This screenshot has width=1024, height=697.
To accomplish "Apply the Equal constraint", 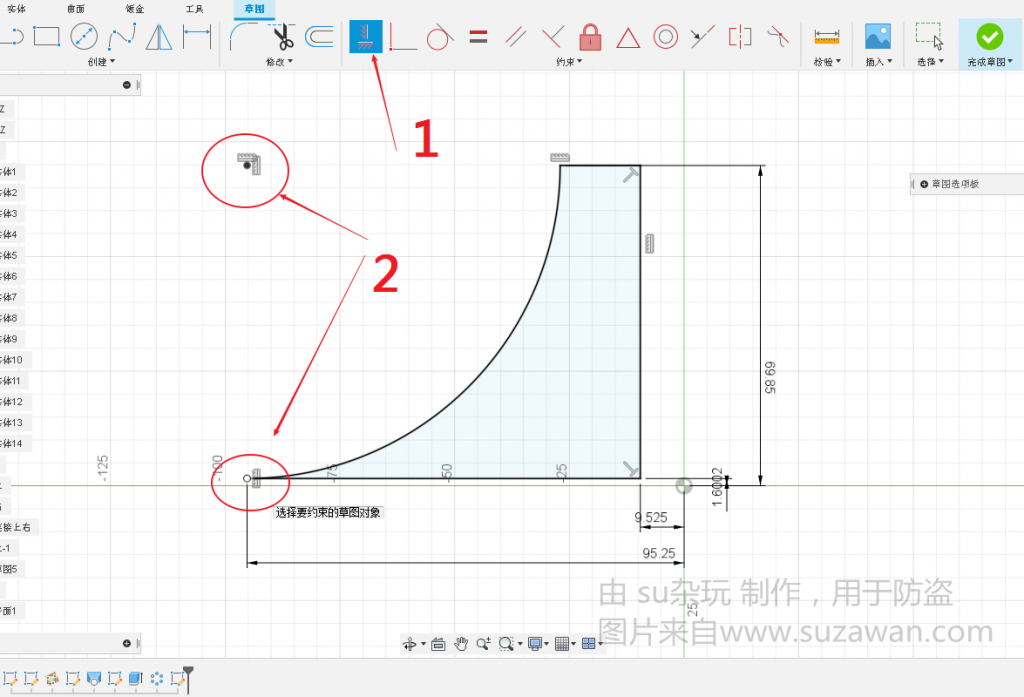I will pos(478,37).
